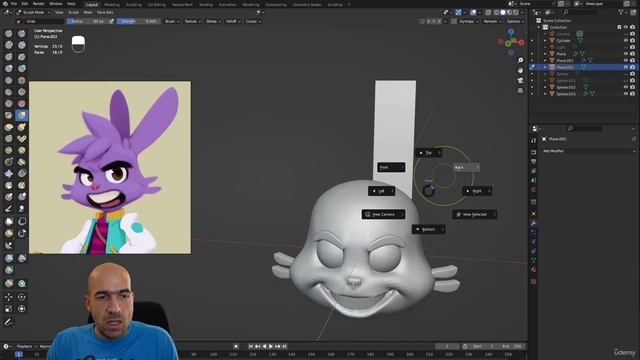This screenshot has height=360, width=640.
Task: Click the red X axis gizmo ball
Action: pos(521,42)
